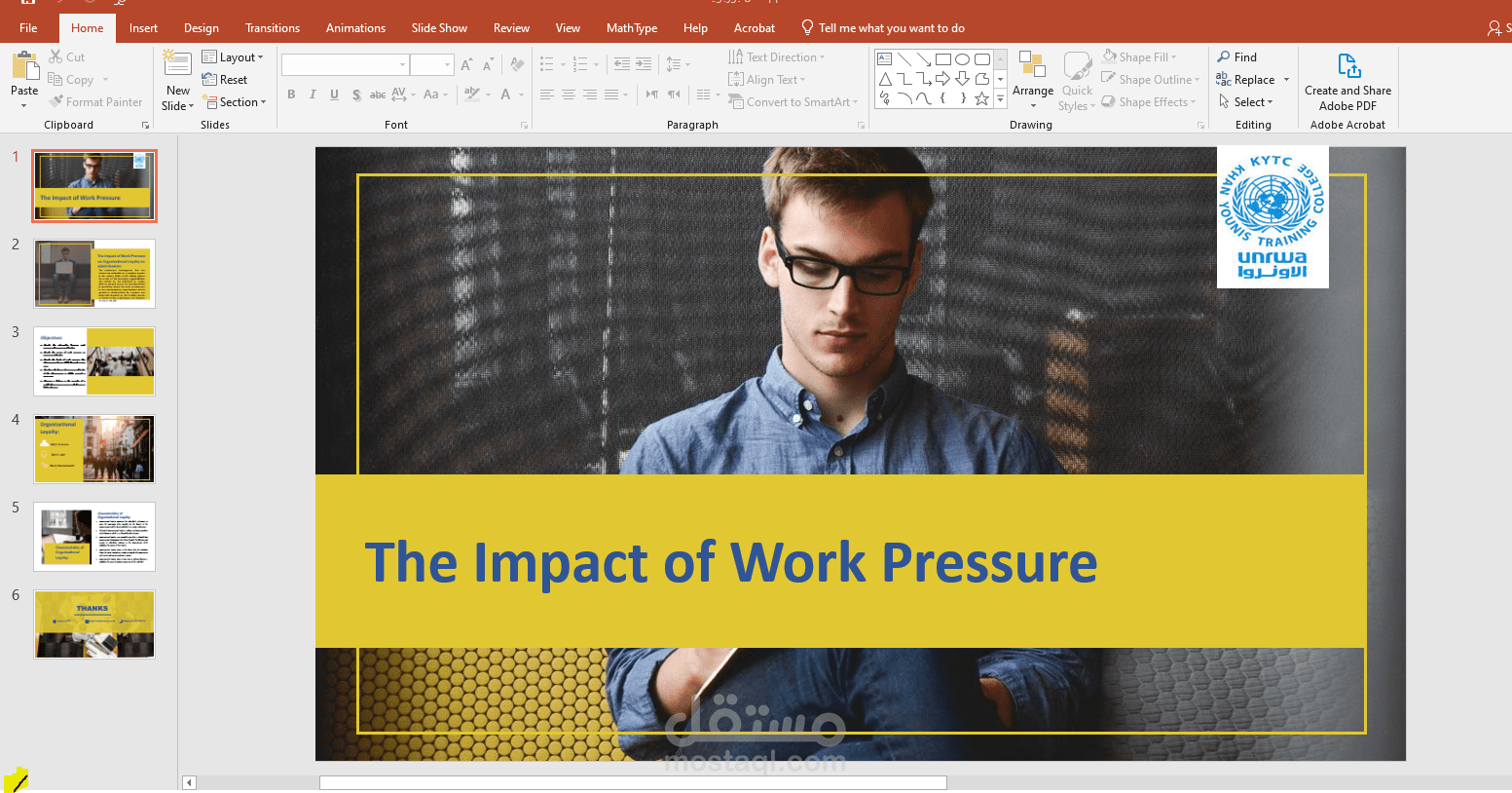
Task: Open the Shape Fill dropdown
Action: point(1140,57)
